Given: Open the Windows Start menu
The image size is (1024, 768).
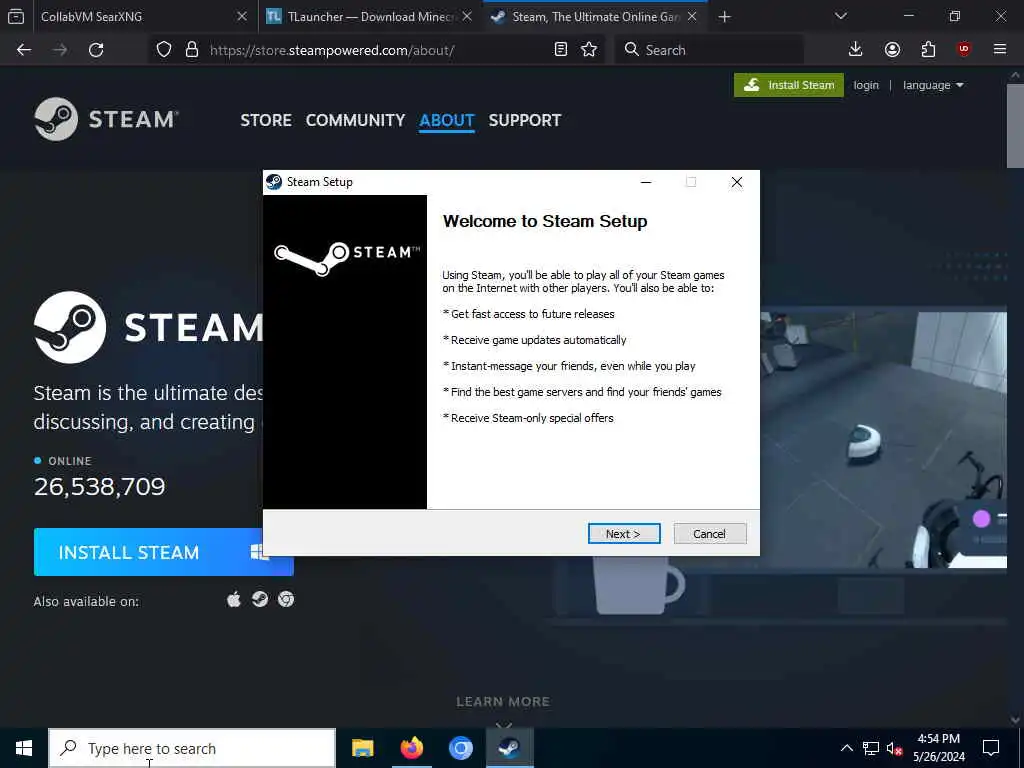Looking at the screenshot, I should (24, 748).
